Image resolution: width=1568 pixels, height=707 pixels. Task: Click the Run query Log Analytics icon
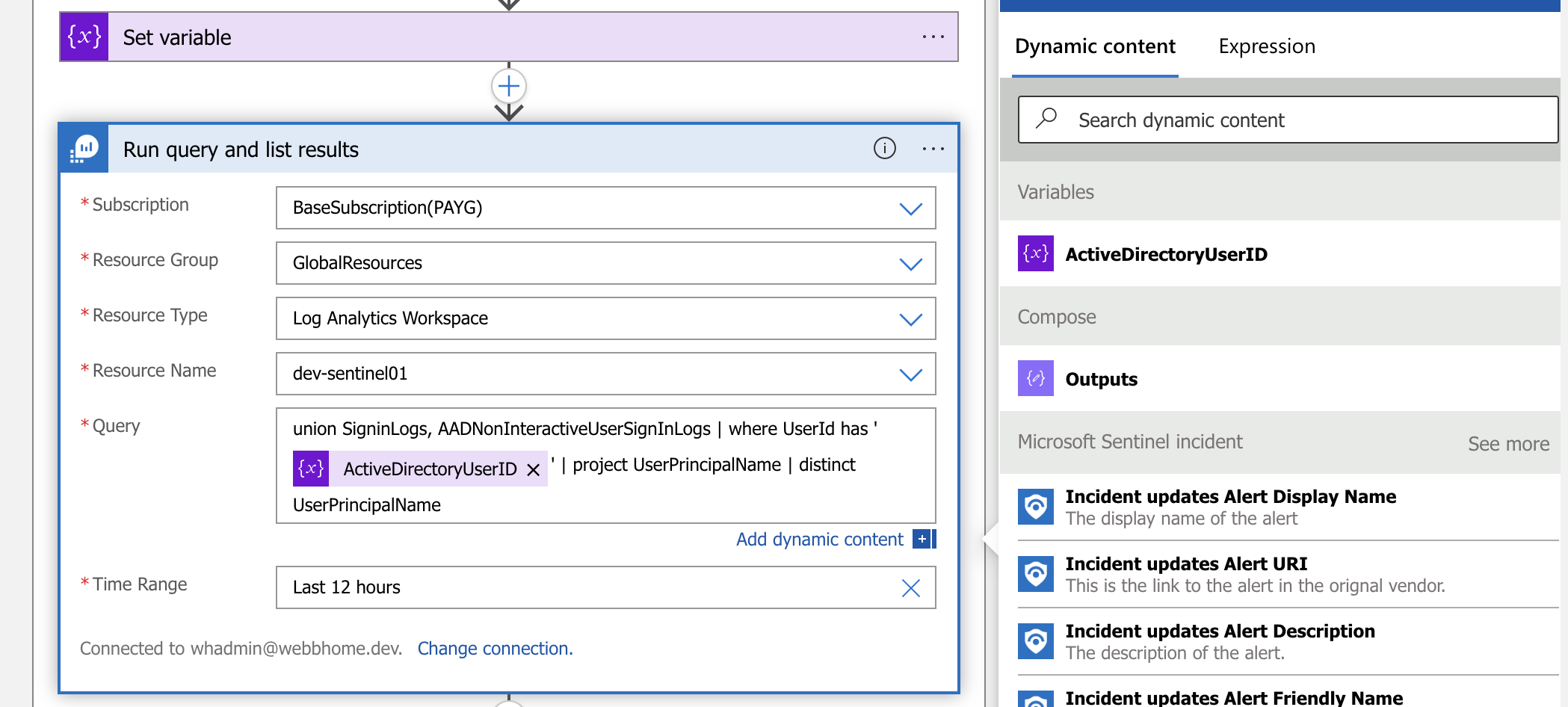84,149
